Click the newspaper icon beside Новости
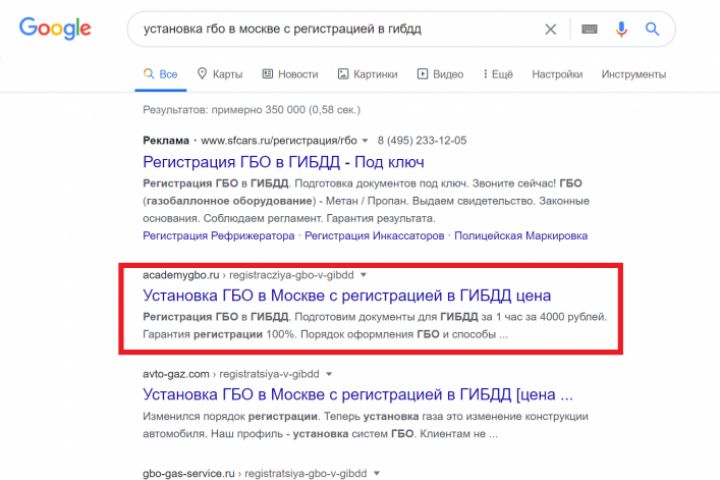This screenshot has width=720, height=480. click(268, 73)
